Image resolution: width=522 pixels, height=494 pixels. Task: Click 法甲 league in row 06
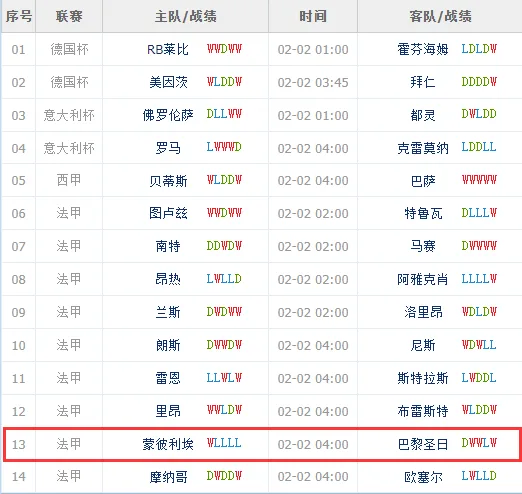69,213
